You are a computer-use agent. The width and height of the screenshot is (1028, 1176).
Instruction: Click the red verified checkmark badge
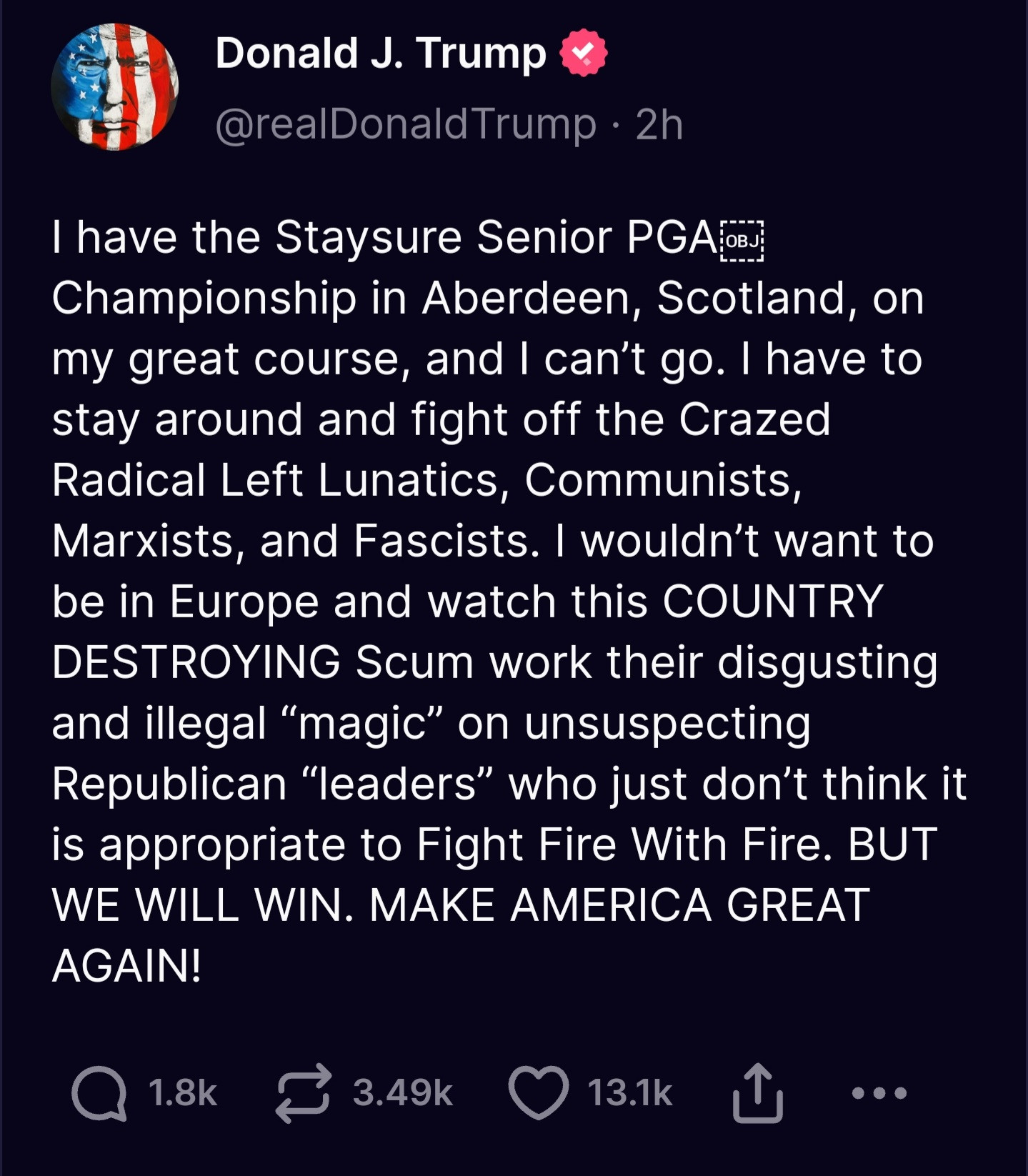click(x=584, y=53)
